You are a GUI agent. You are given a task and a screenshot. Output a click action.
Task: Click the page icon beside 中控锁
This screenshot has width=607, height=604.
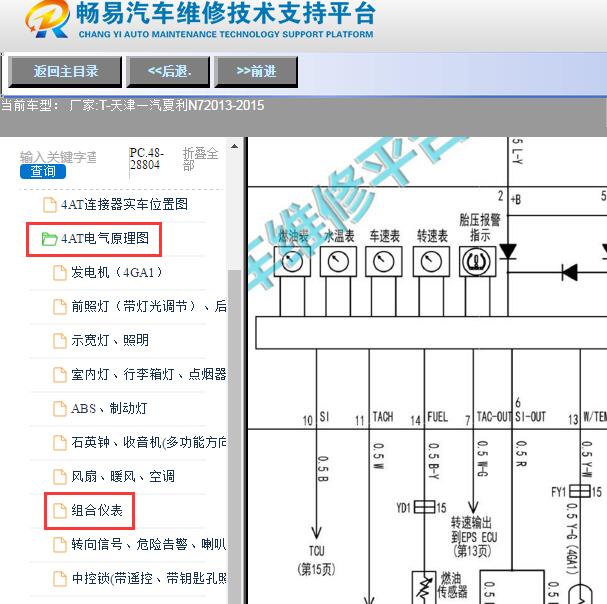click(60, 579)
